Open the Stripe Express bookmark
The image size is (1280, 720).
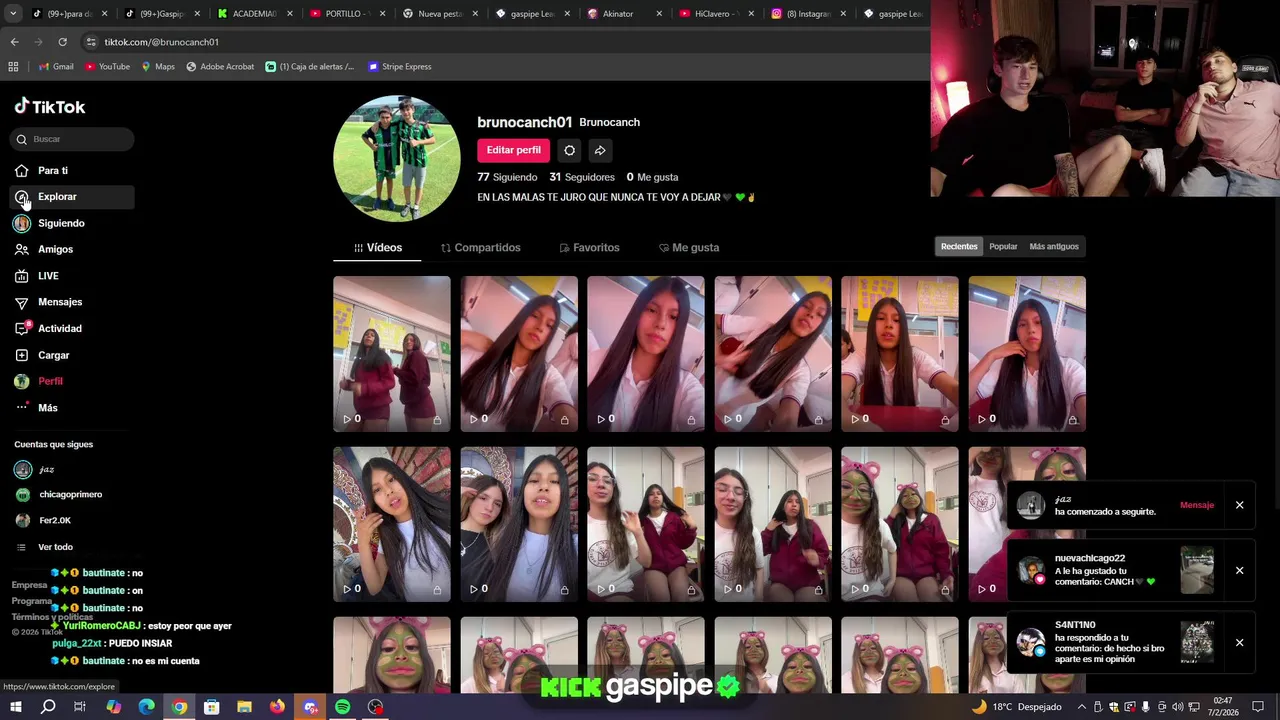(x=399, y=67)
